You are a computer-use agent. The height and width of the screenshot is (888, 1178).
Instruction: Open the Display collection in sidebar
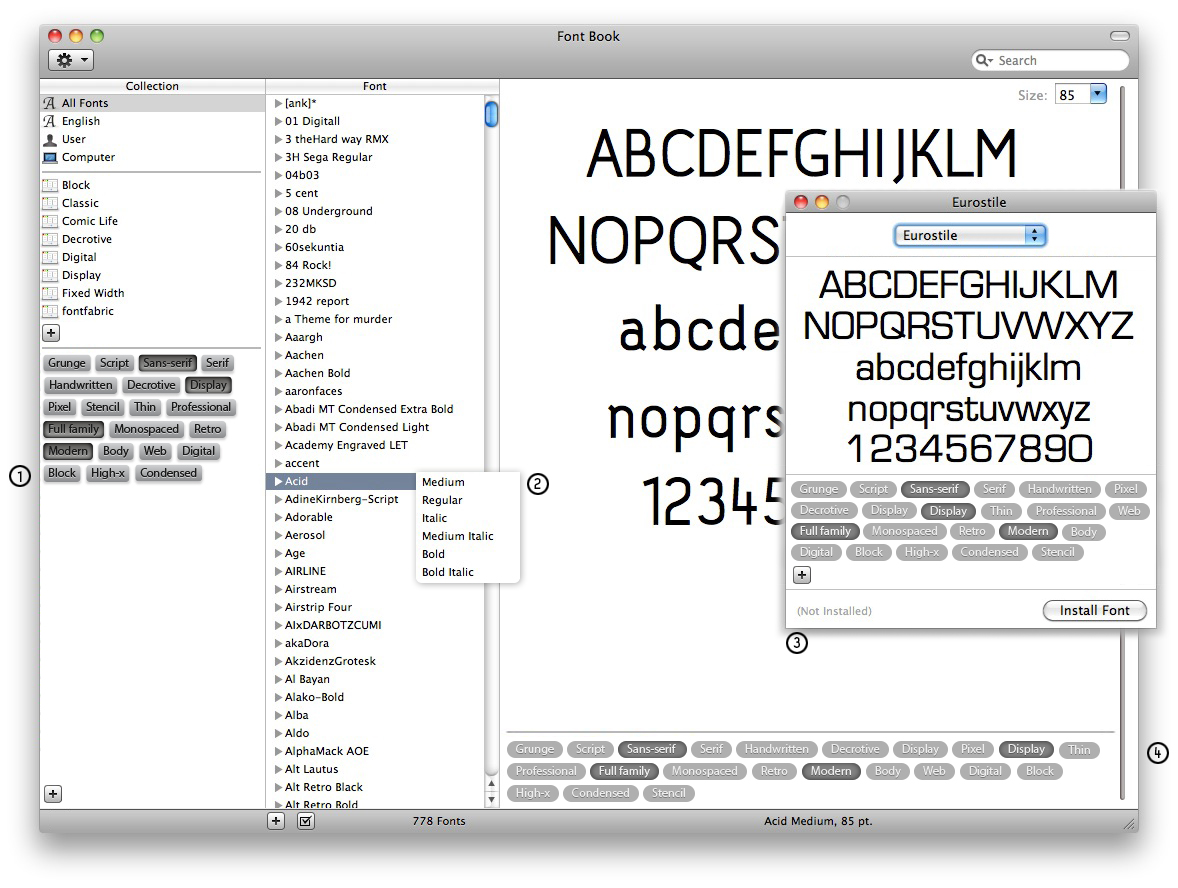coord(153,275)
